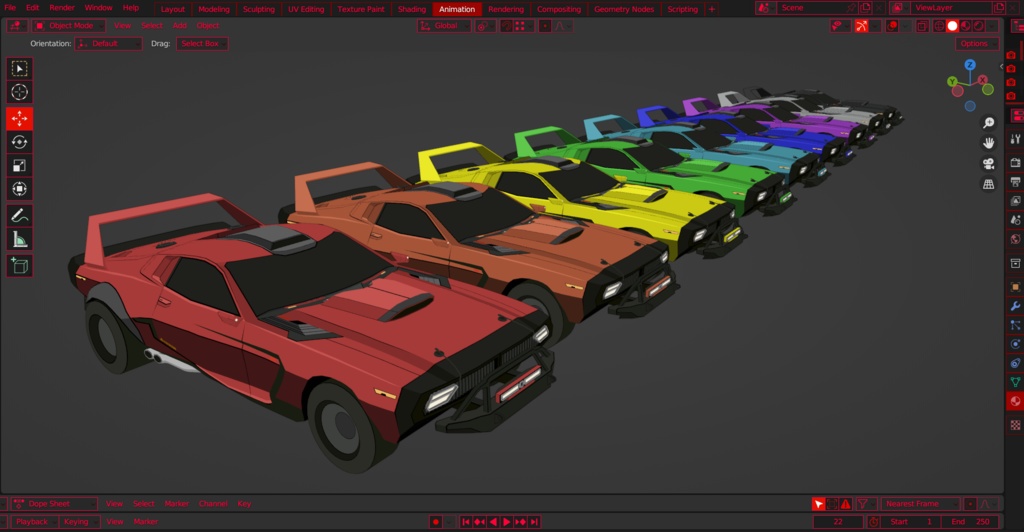Open the View Layer properties tab

pos(1015,201)
